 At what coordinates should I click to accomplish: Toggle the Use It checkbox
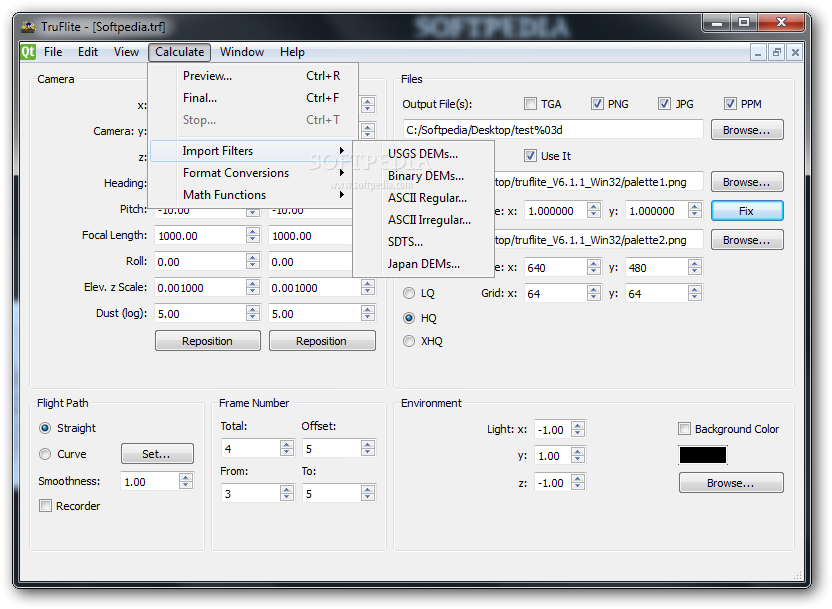530,155
